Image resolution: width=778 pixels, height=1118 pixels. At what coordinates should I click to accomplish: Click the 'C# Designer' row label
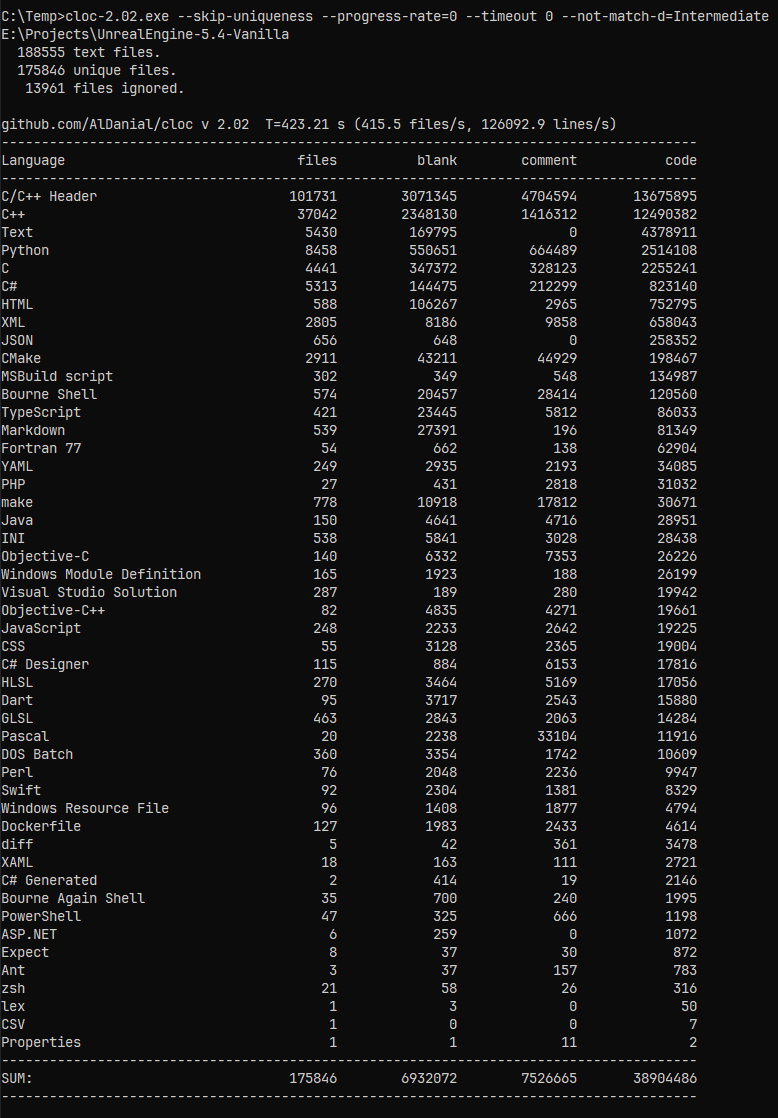pos(45,664)
